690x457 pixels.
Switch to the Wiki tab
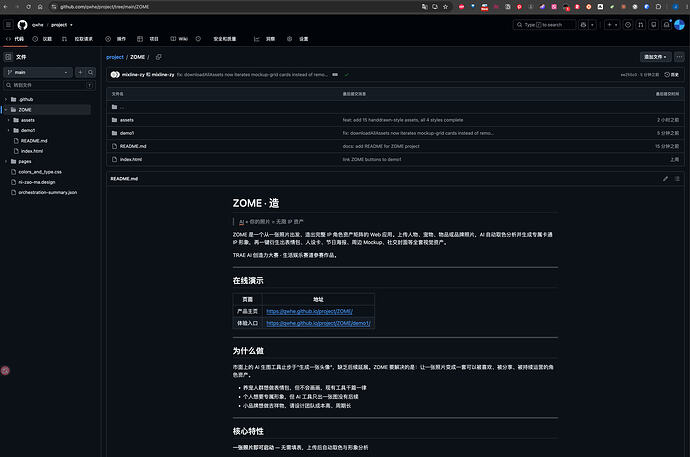[179, 39]
